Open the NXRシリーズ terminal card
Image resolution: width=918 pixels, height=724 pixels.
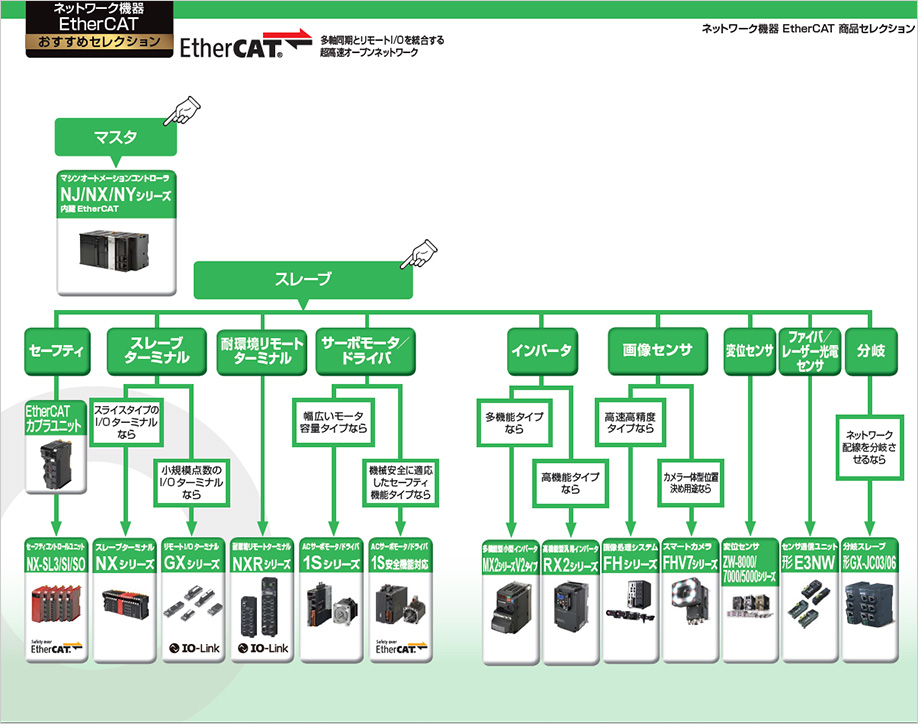click(x=262, y=600)
